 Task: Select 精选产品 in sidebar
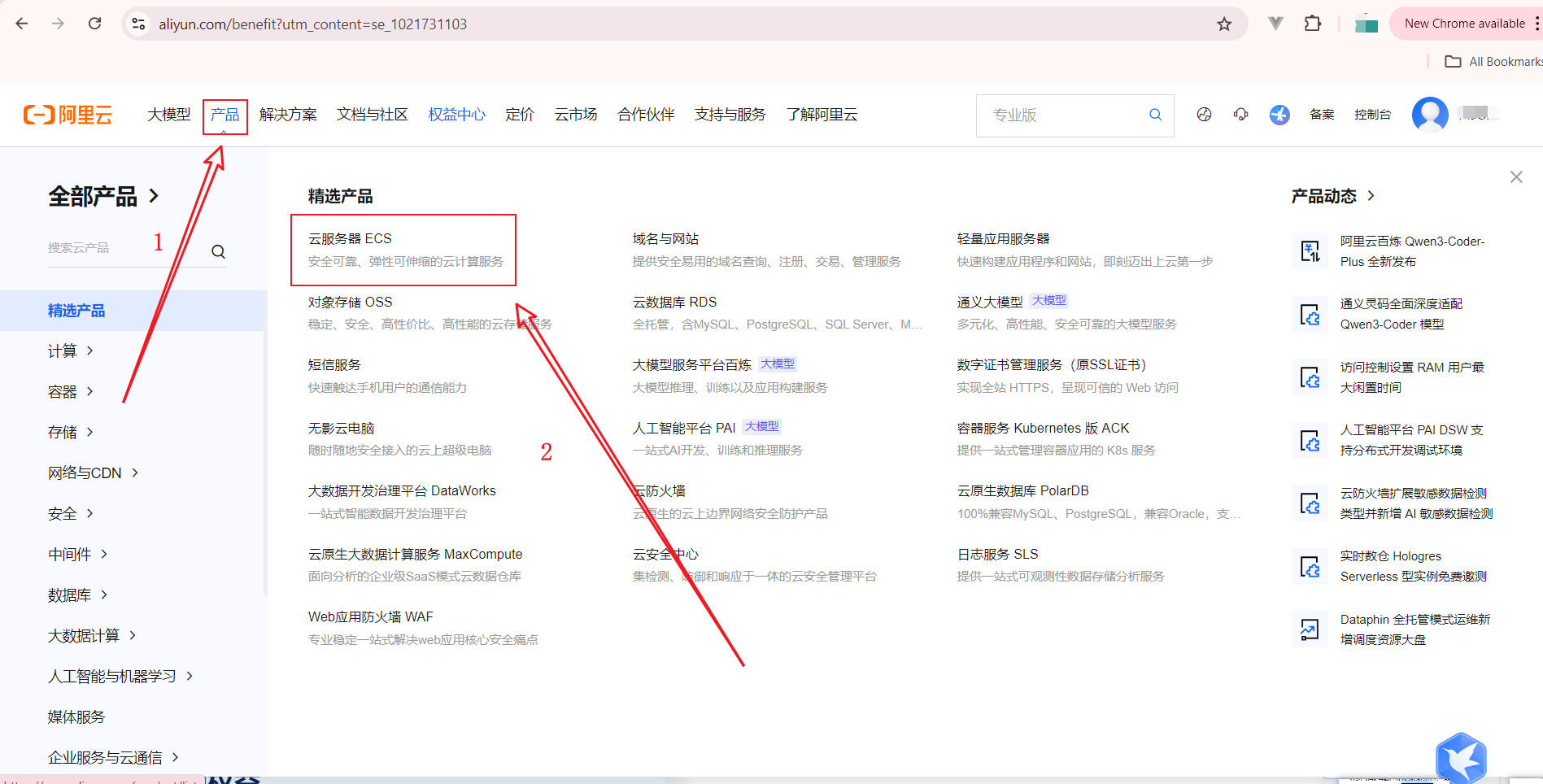(x=133, y=311)
